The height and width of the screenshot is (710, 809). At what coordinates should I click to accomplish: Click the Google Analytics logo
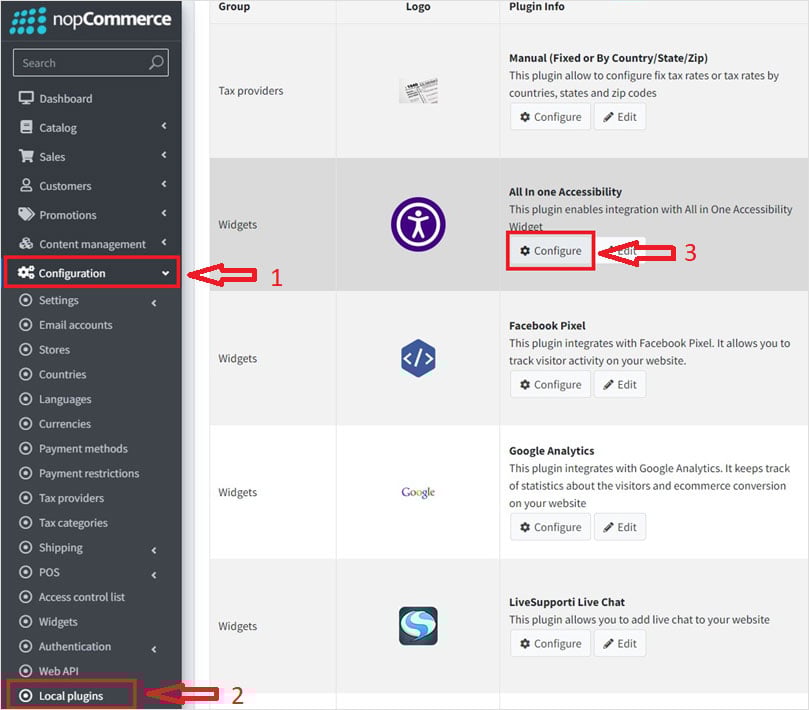click(x=418, y=492)
